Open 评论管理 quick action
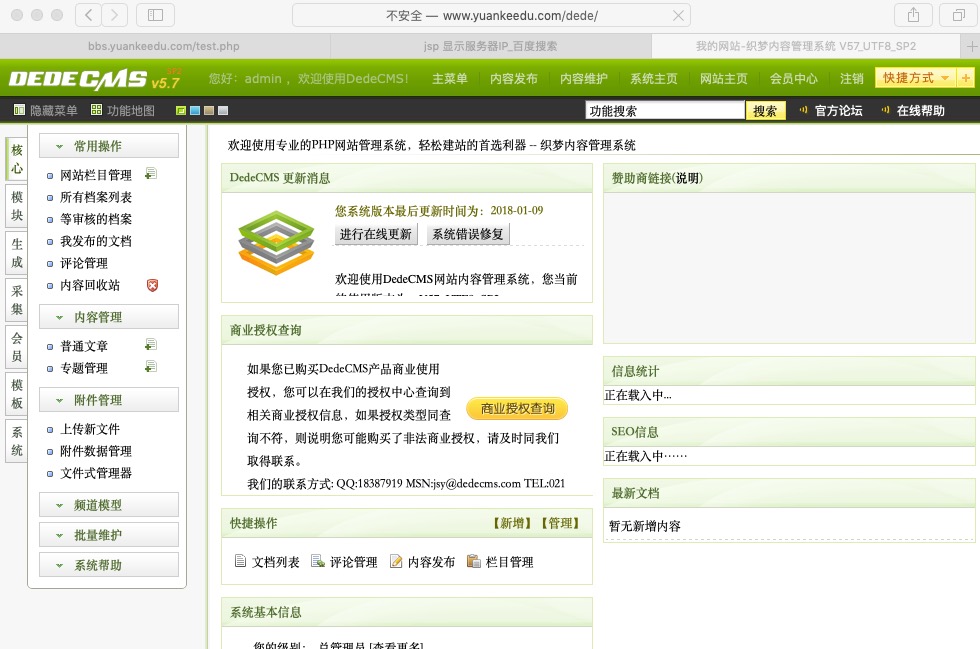The width and height of the screenshot is (980, 649). coord(344,561)
